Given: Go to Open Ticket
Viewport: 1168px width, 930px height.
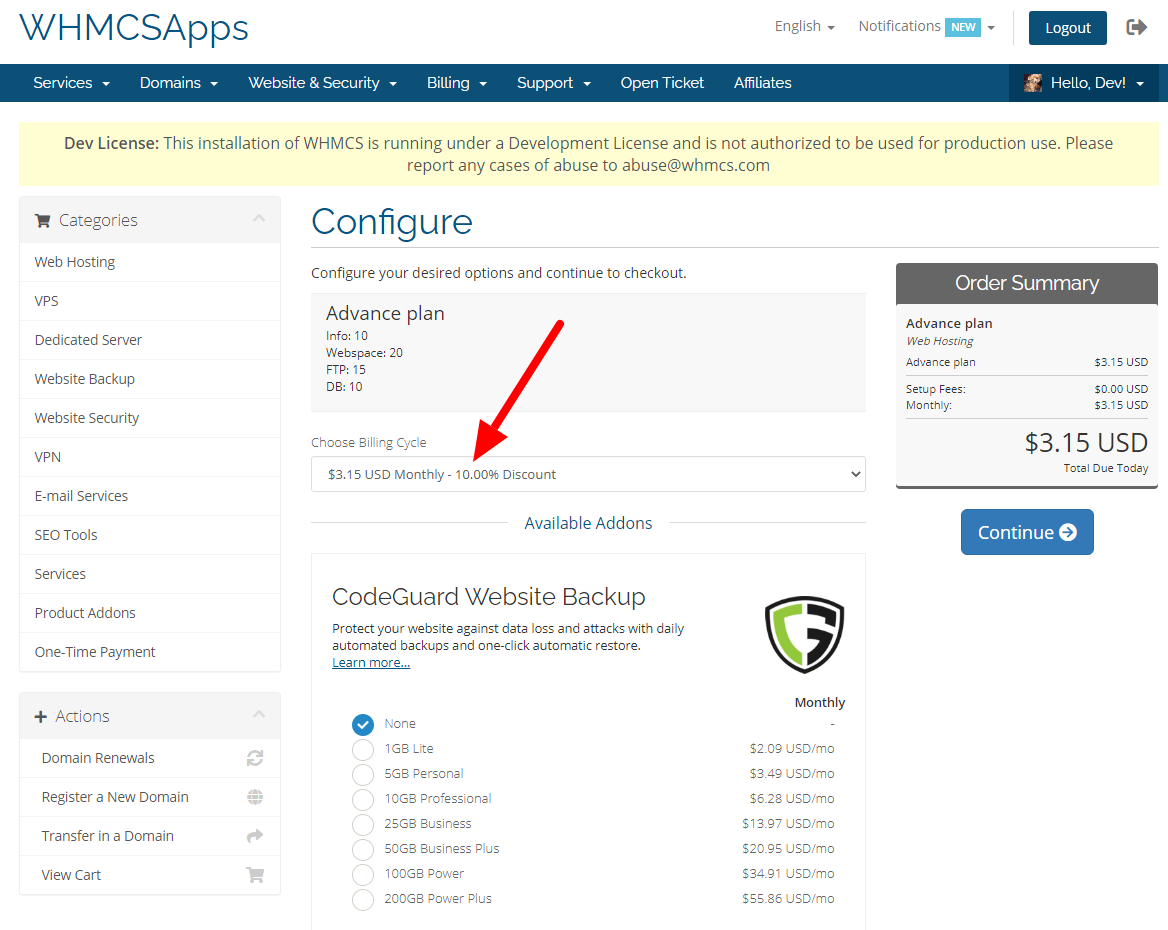Looking at the screenshot, I should [x=662, y=83].
